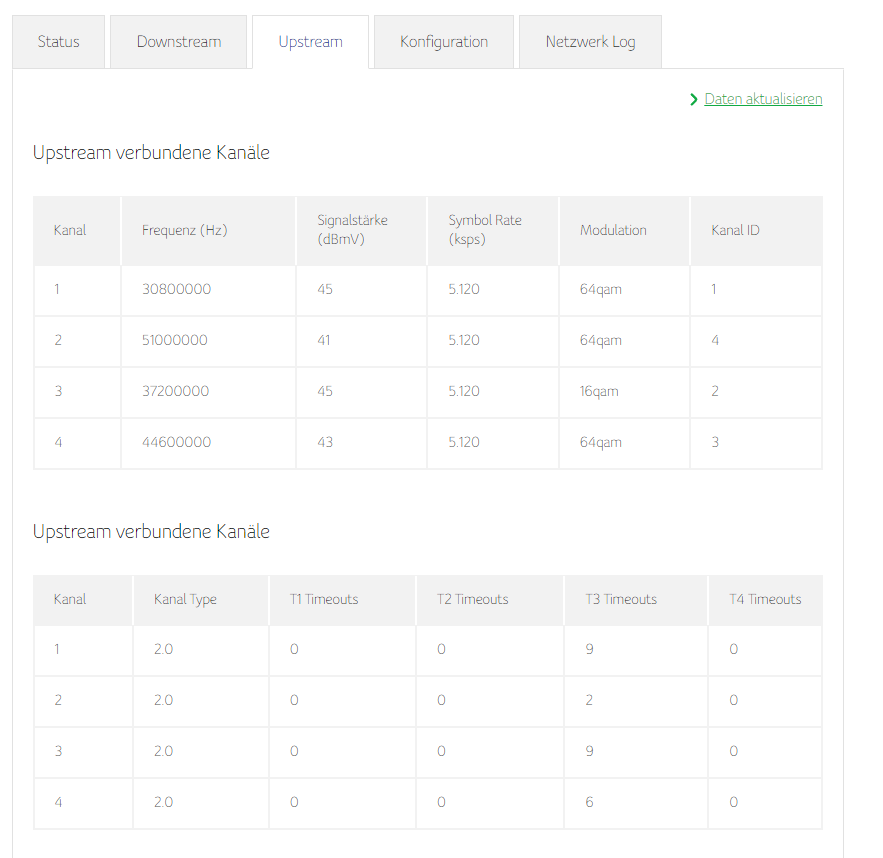Click the Frequenz (Hz) column header
883x858 pixels.
[185, 230]
